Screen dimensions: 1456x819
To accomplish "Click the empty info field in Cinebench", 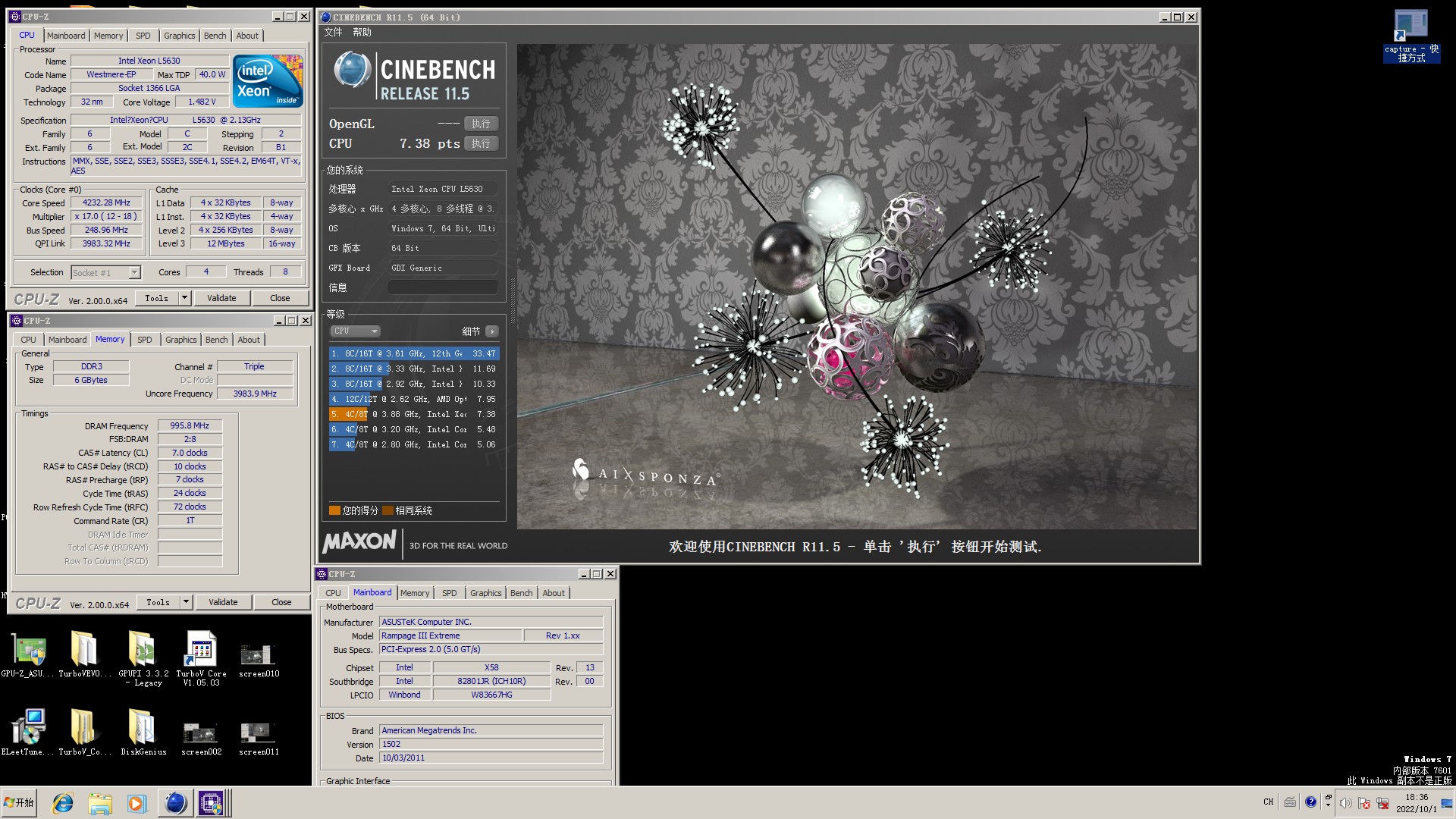I will pos(443,287).
